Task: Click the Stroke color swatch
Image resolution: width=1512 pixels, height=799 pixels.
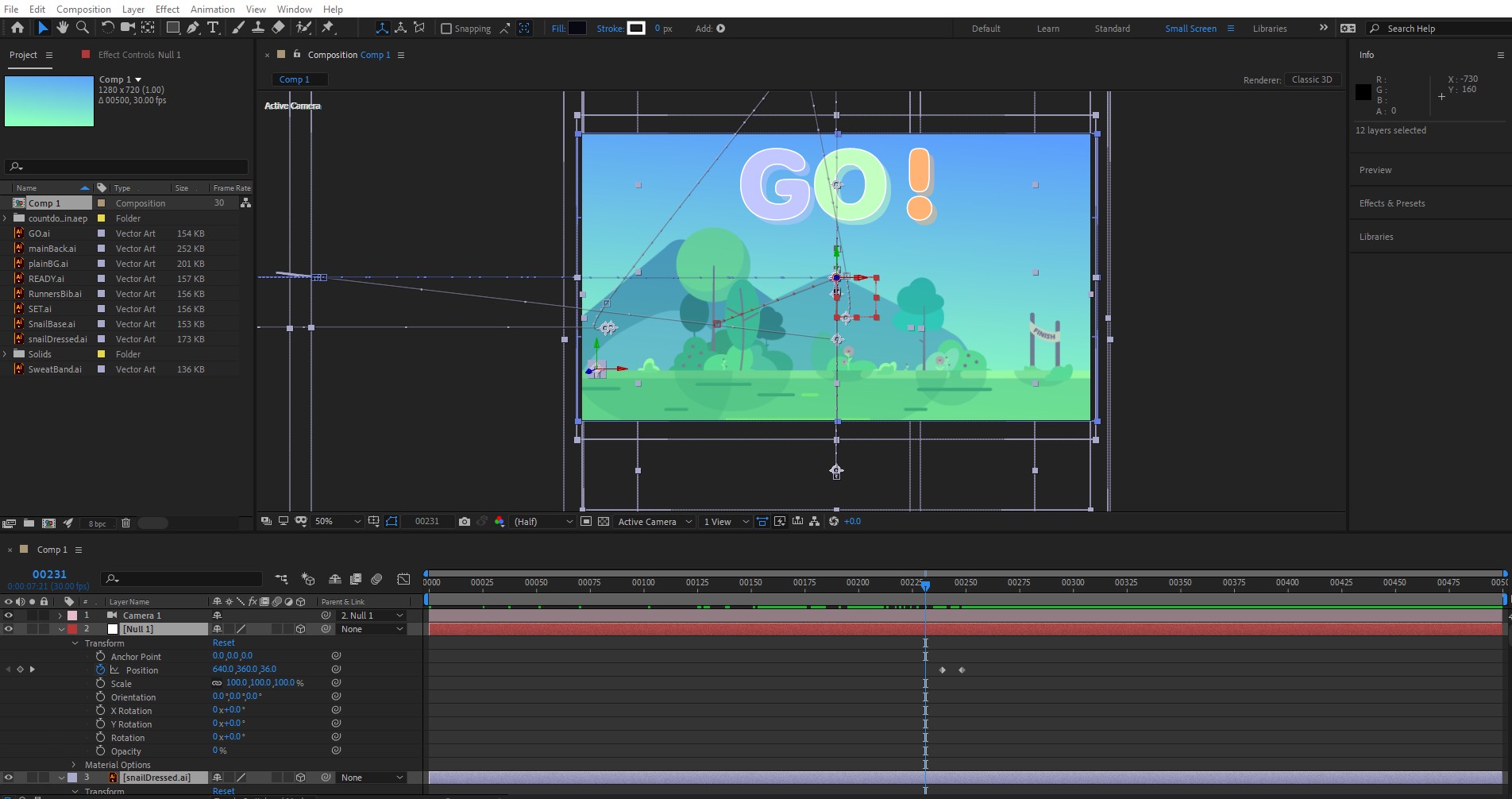Action: pyautogui.click(x=636, y=29)
